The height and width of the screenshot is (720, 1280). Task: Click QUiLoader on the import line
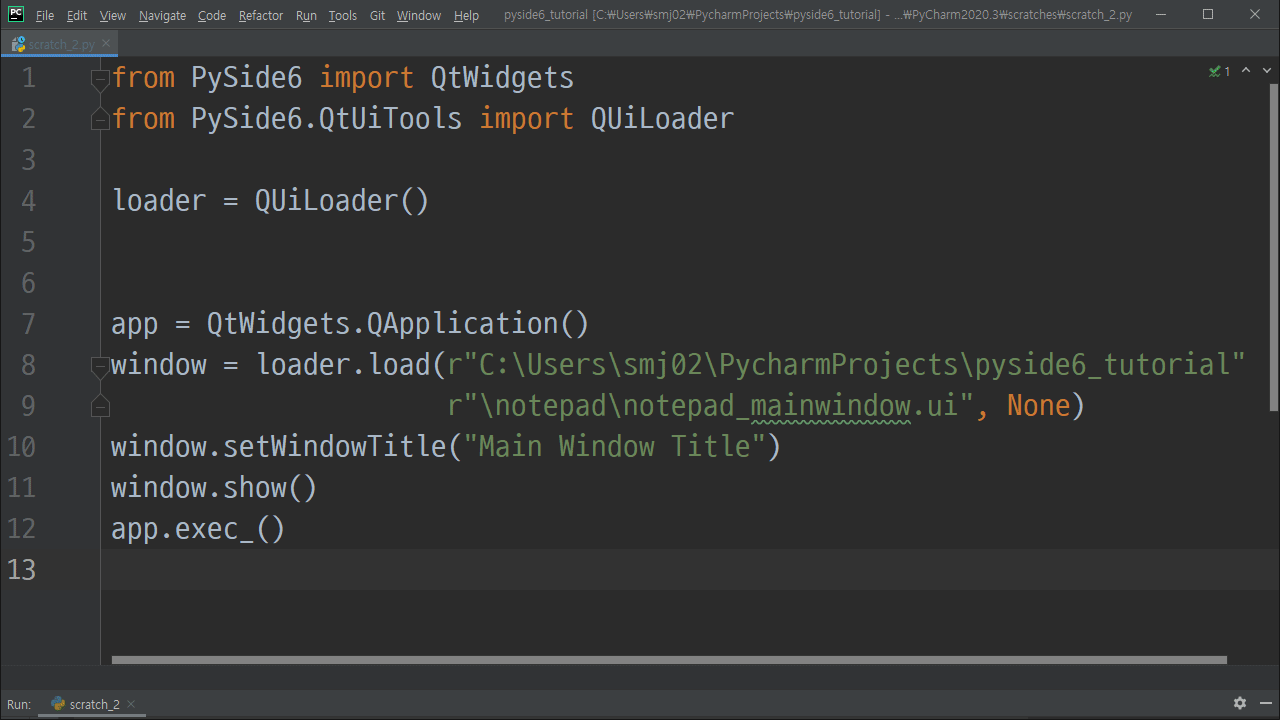(662, 119)
